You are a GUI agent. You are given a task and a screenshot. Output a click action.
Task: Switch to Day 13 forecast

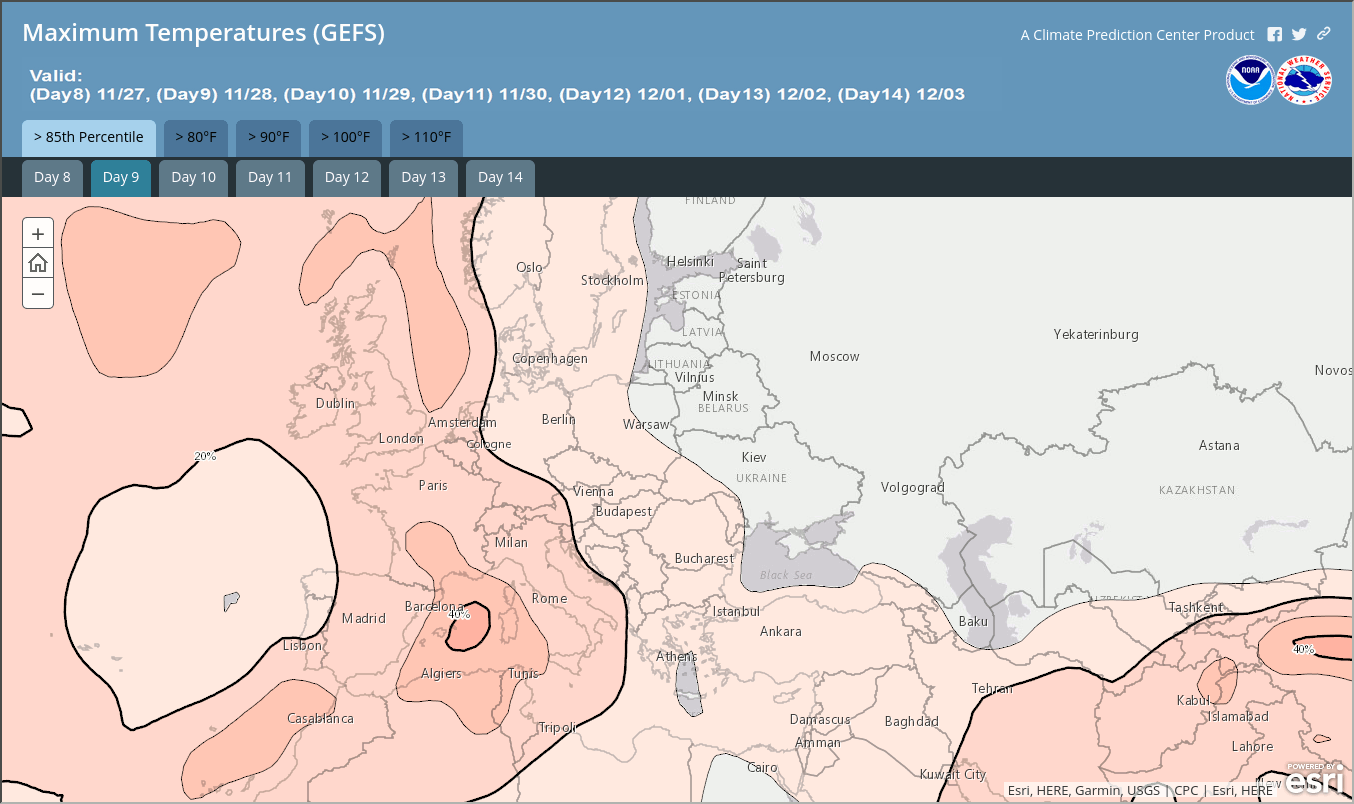click(423, 177)
